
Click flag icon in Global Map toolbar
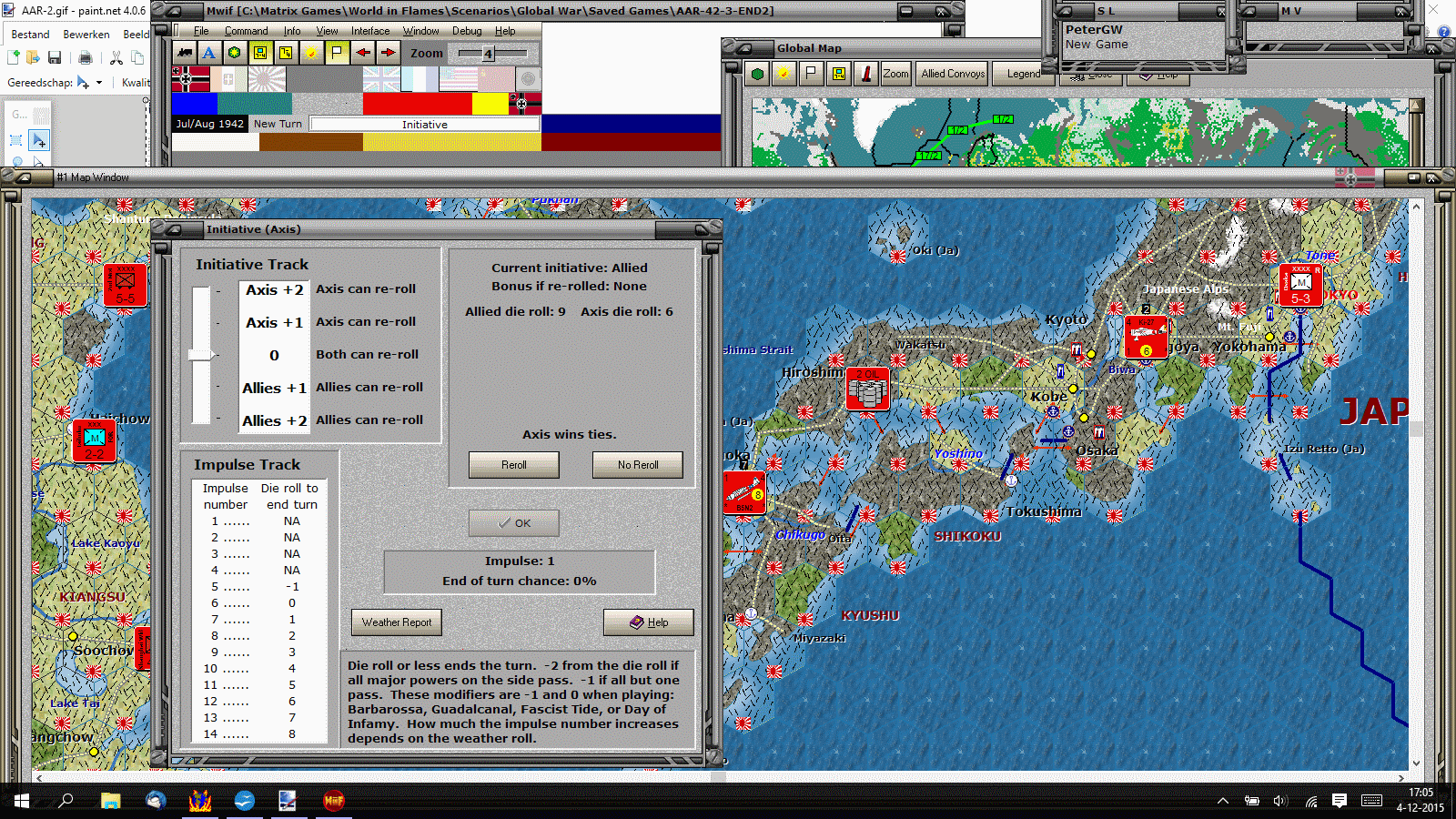(811, 74)
